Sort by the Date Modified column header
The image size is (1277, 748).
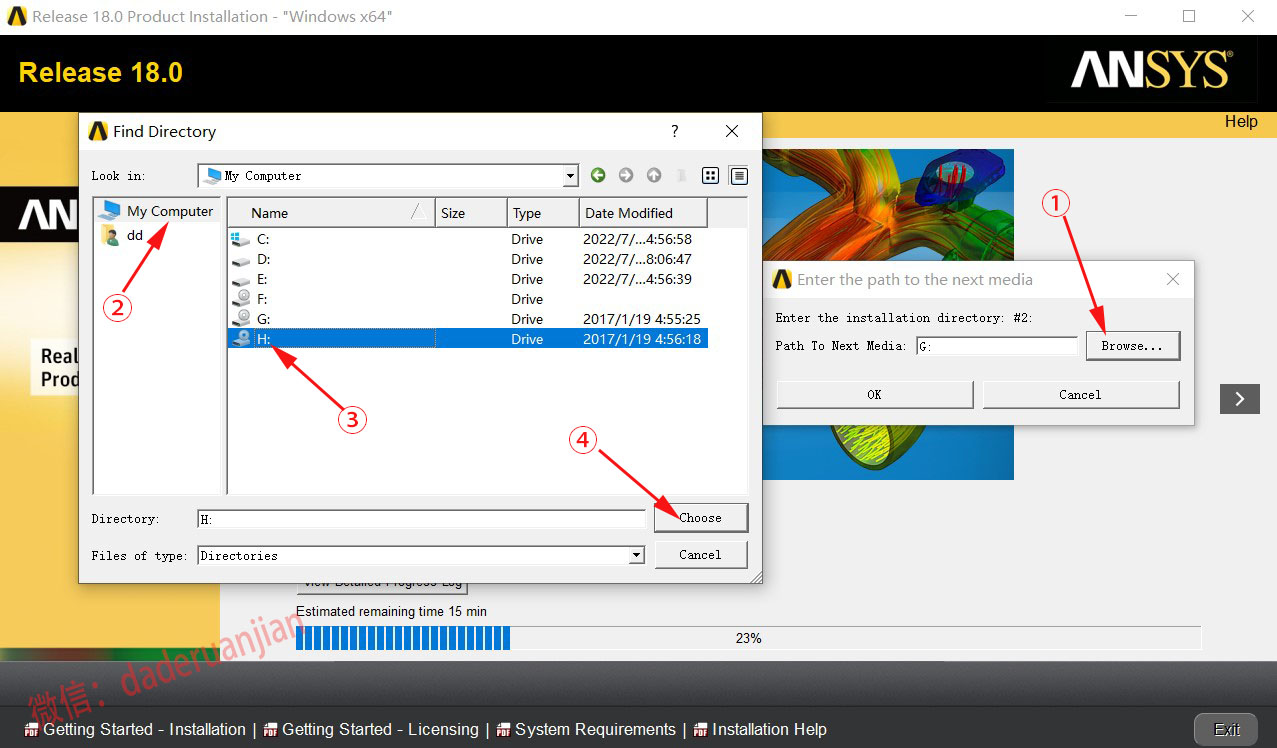[643, 213]
